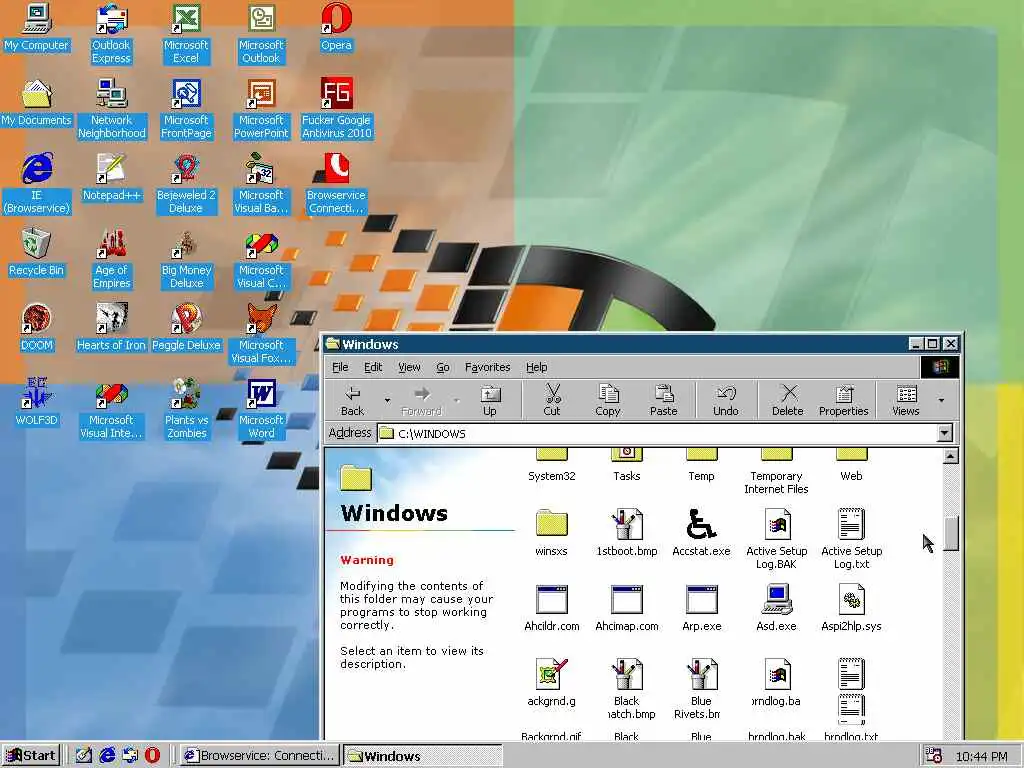Select Microsoft Visual FoxPro shortcut
1024x768 pixels.
(x=261, y=334)
